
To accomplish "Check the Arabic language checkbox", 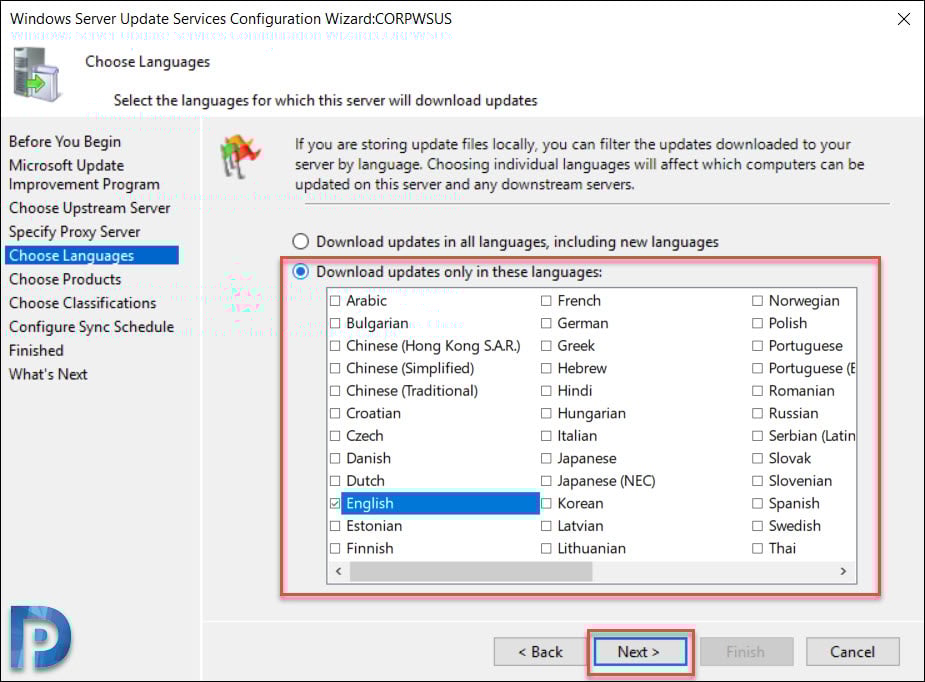I will click(335, 301).
